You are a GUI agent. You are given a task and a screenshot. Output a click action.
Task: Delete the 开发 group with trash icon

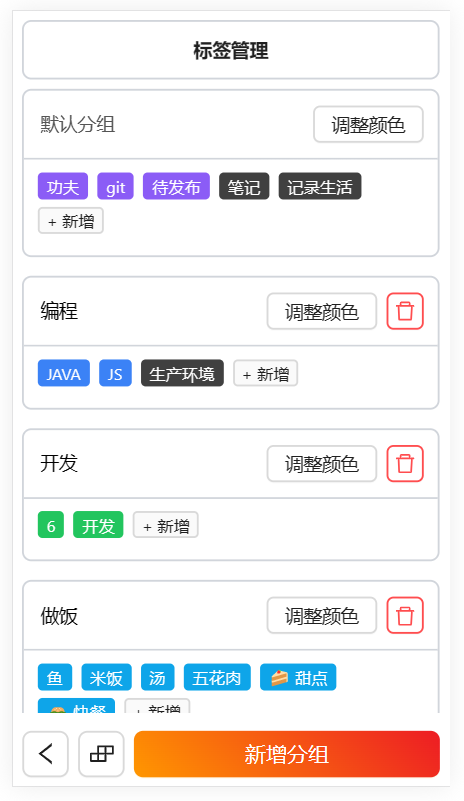point(405,463)
